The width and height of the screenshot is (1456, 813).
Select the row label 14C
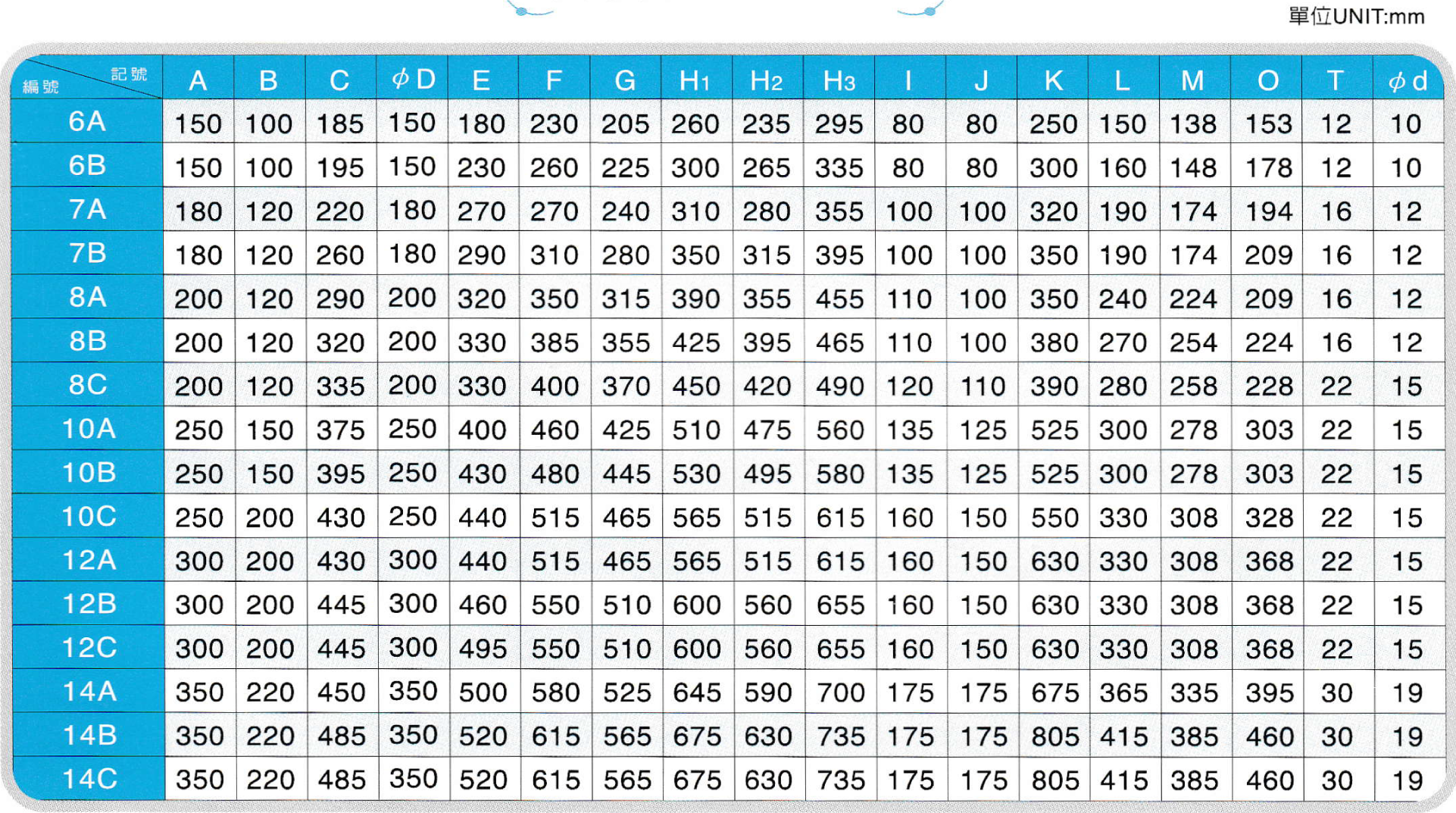pos(89,779)
